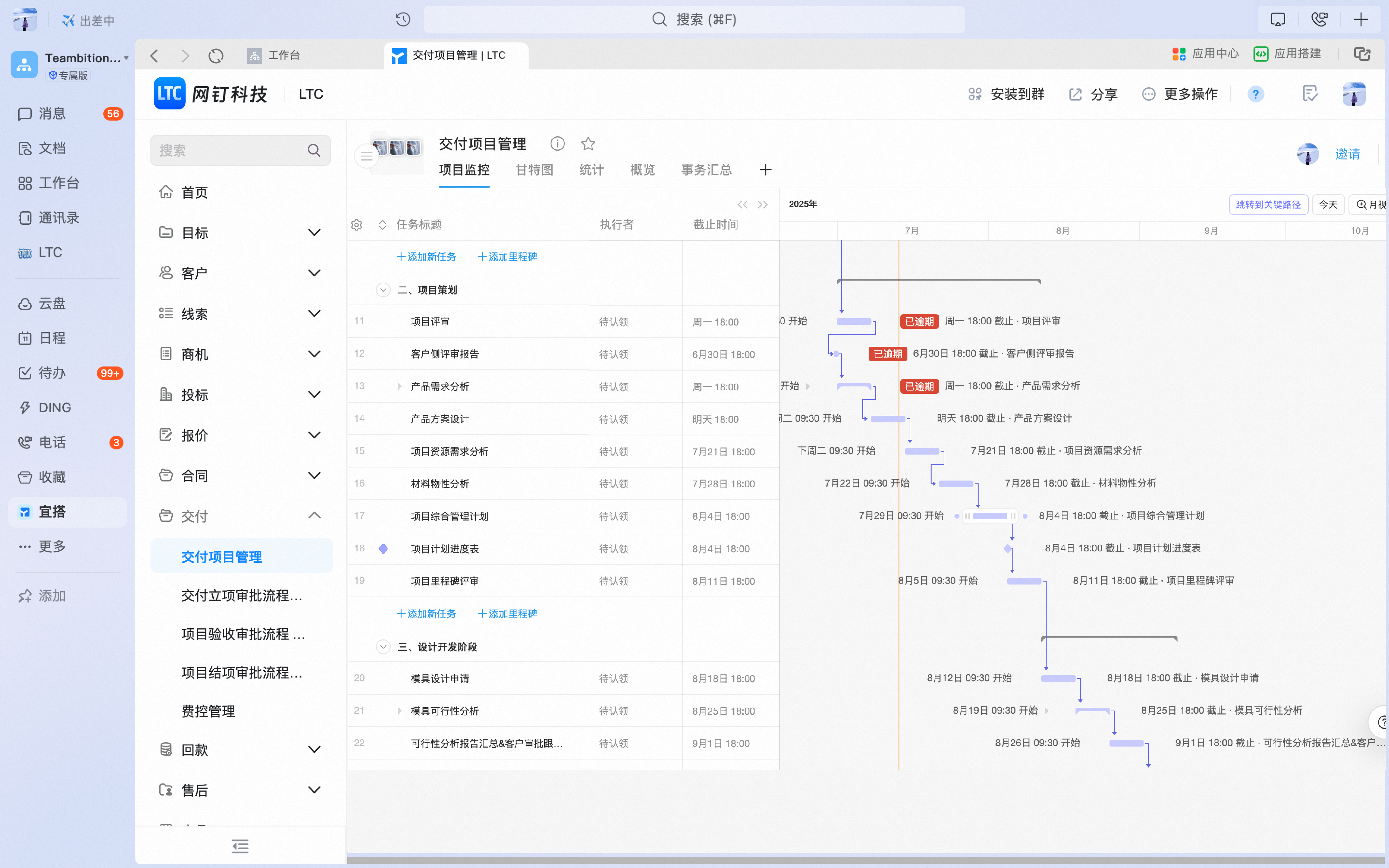Image resolution: width=1389 pixels, height=868 pixels.
Task: Click the search bar magnifier field
Action: [x=694, y=20]
